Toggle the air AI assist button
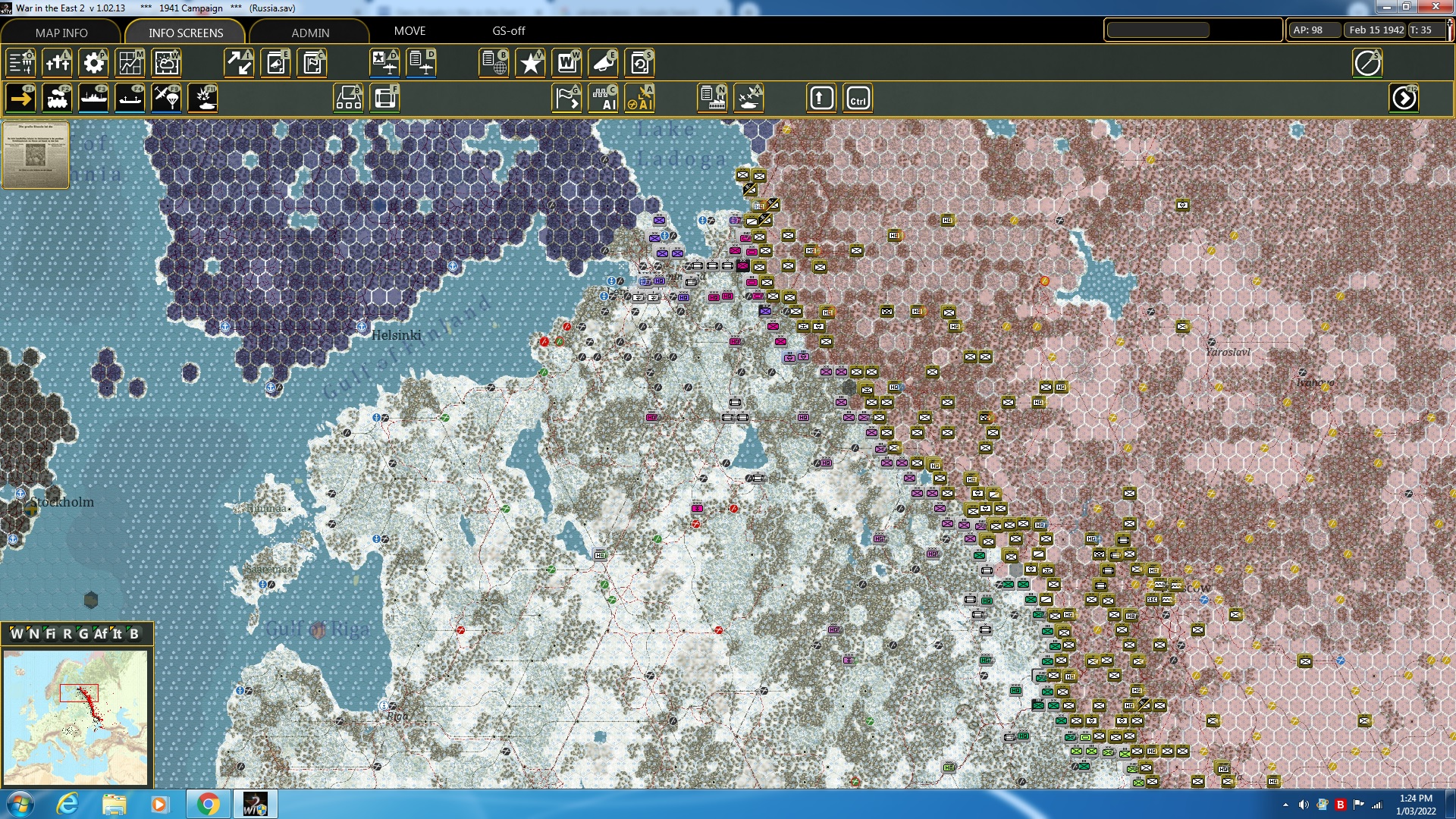 pyautogui.click(x=639, y=99)
